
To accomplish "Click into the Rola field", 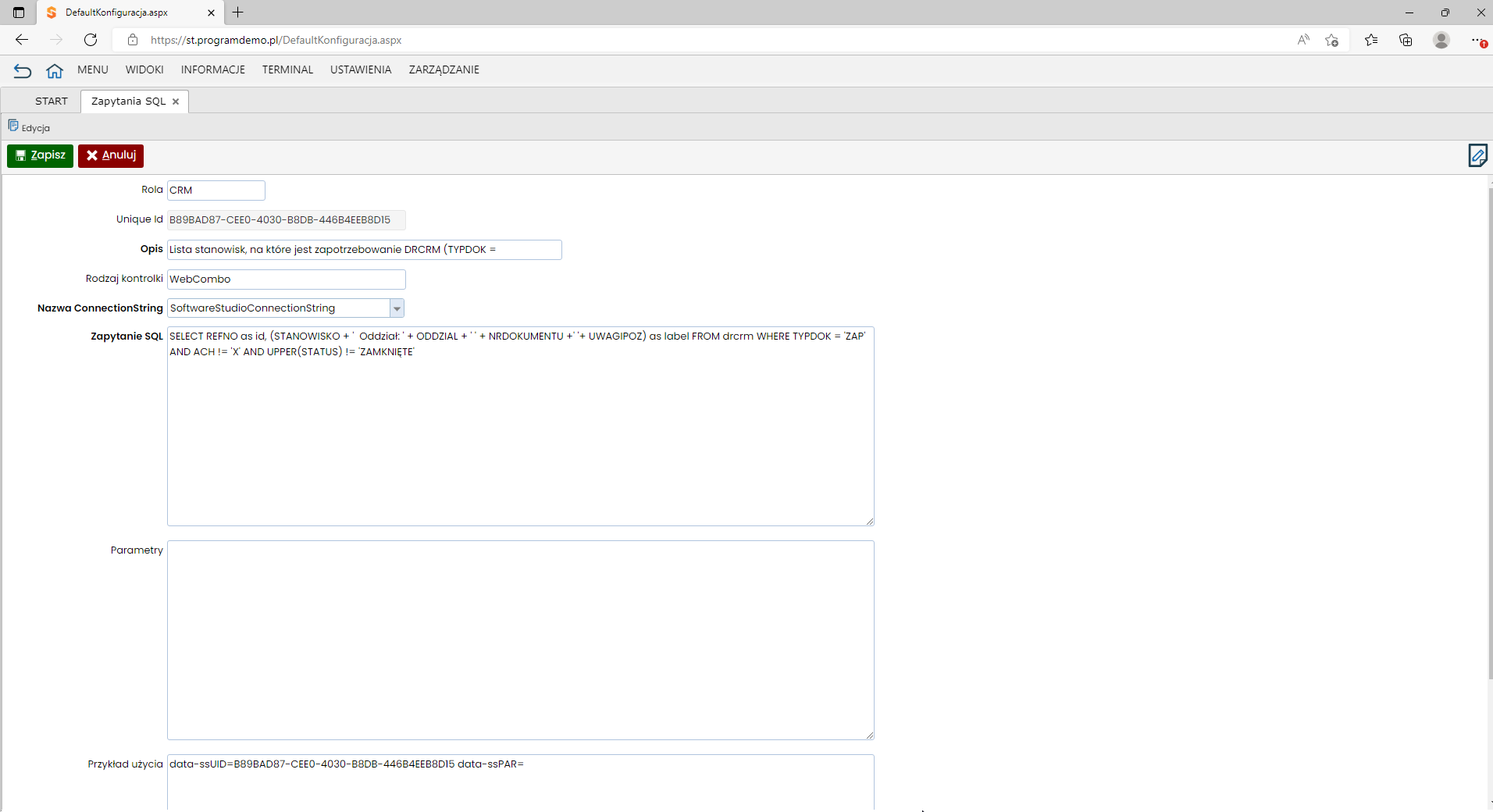I will 216,191.
